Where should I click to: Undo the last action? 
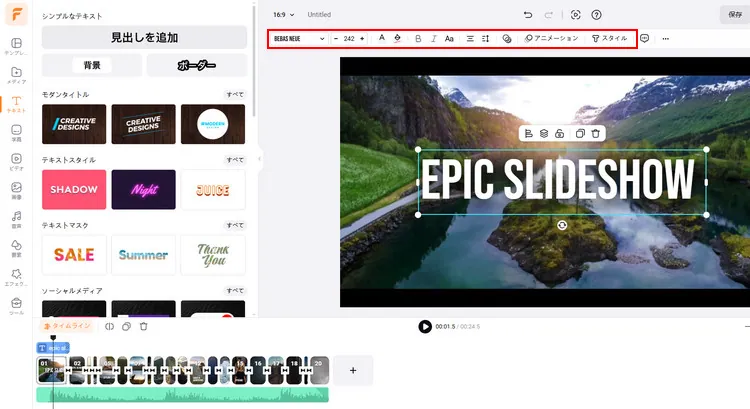click(528, 15)
